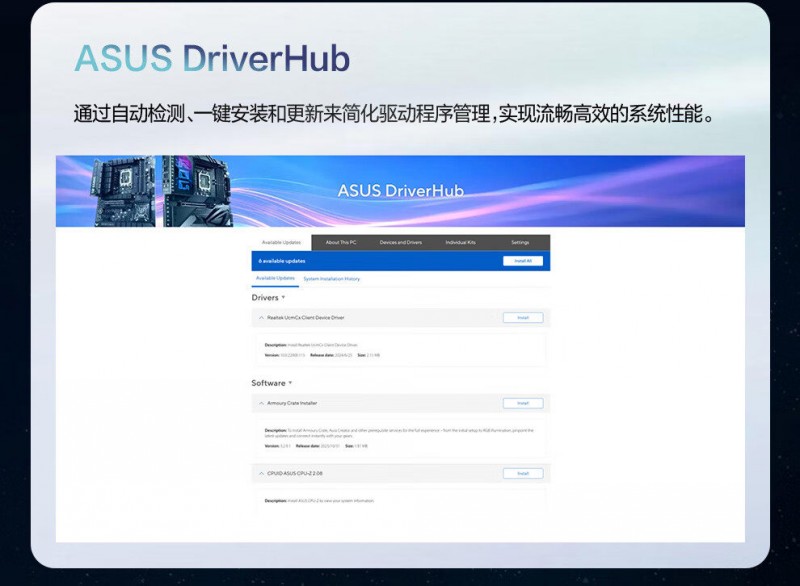This screenshot has width=800, height=586.
Task: Open the Individual Kits tab
Action: (460, 242)
